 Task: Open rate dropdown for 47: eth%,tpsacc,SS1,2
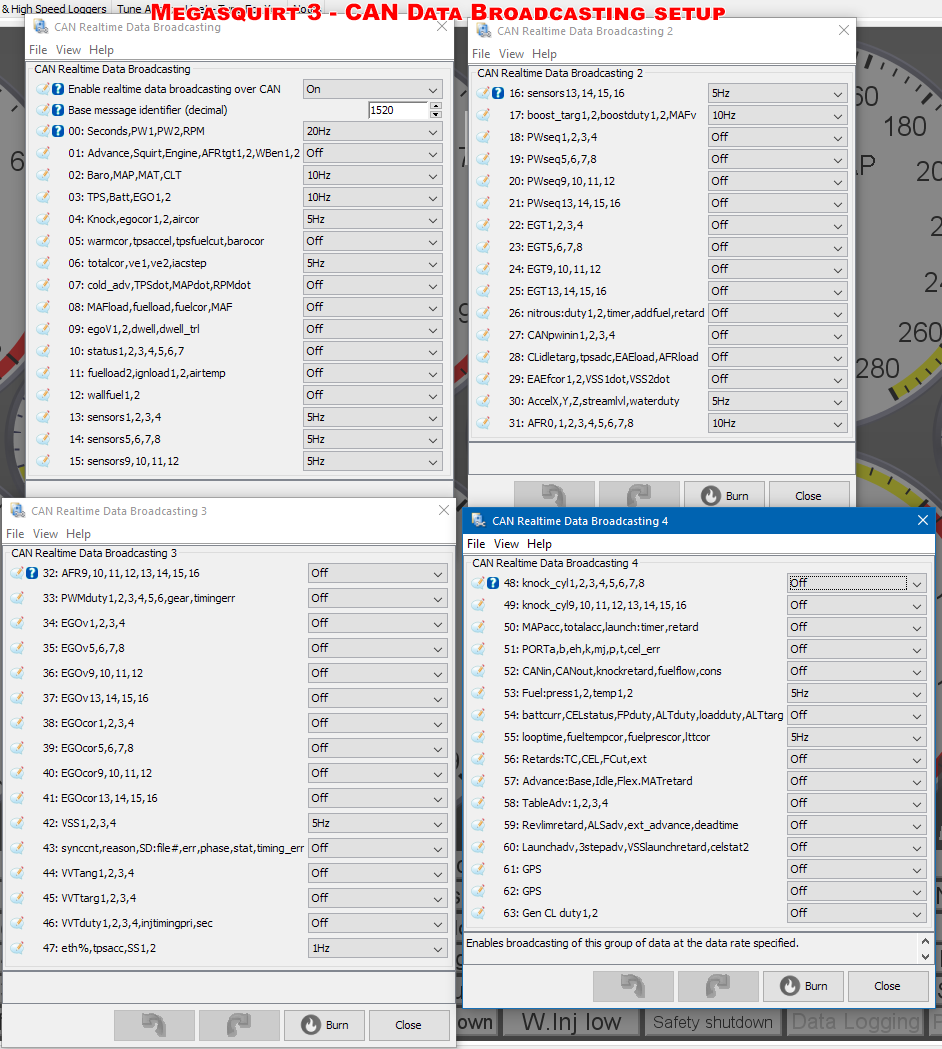377,948
